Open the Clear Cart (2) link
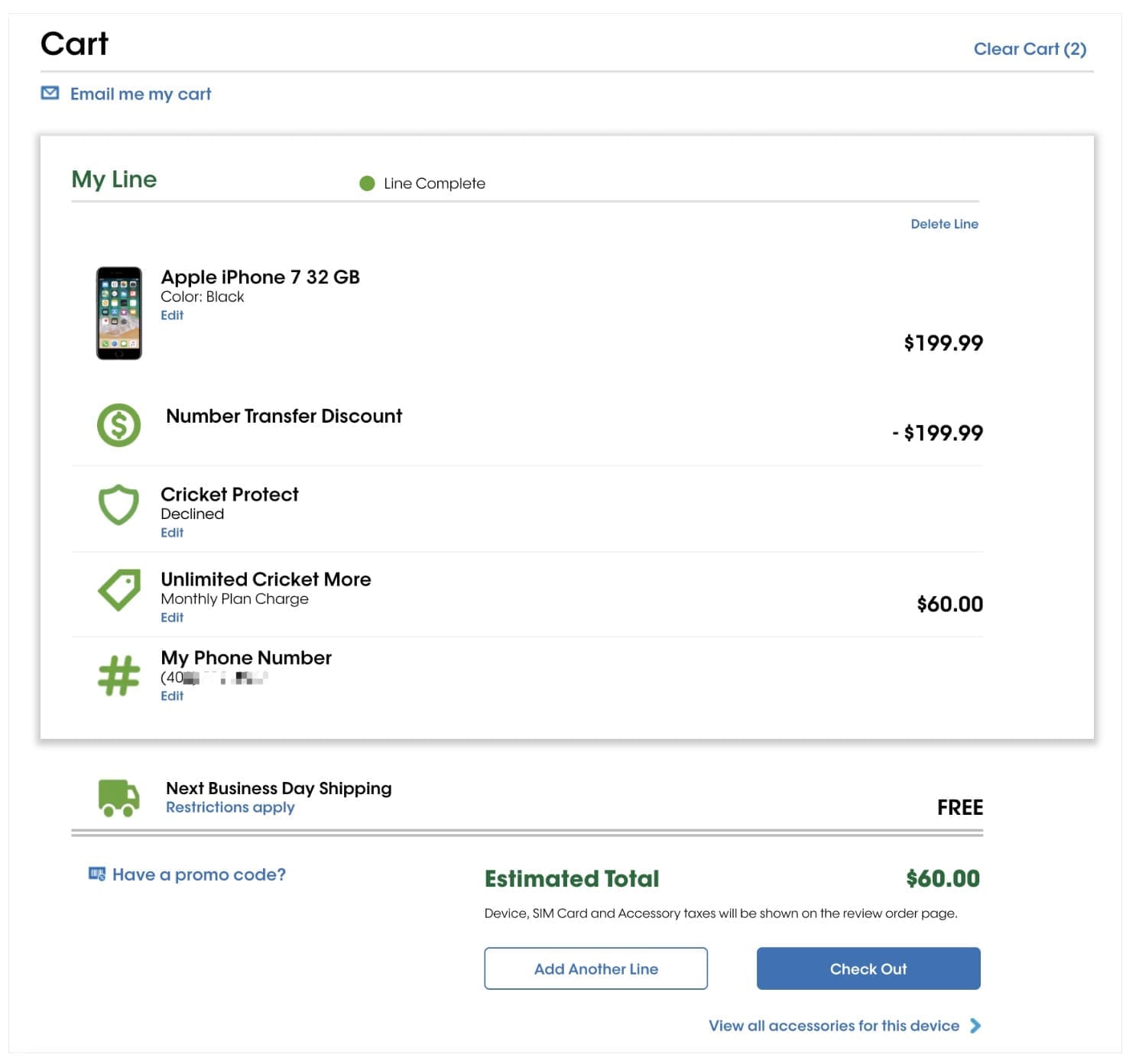This screenshot has width=1139, height=1064. coord(1029,49)
